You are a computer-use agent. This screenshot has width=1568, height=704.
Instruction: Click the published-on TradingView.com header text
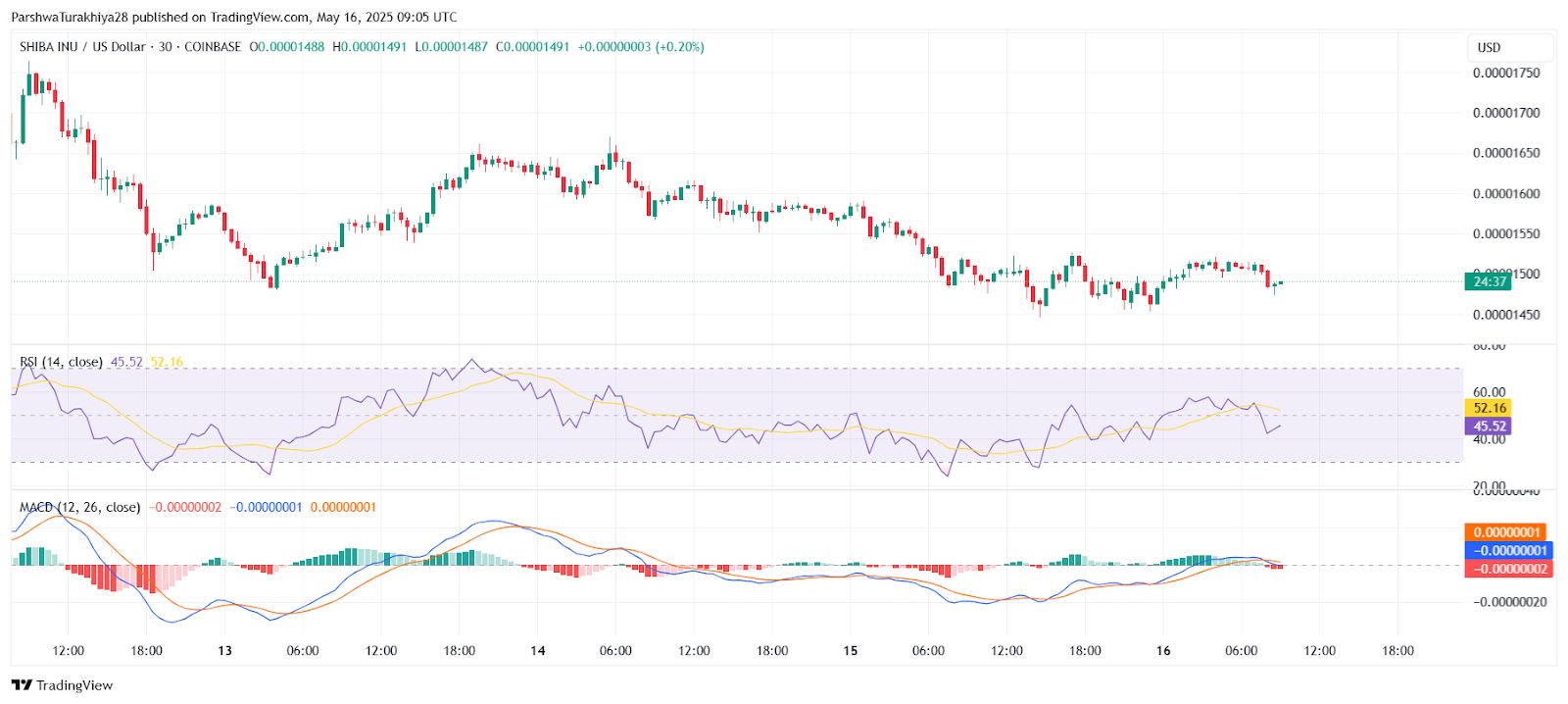(234, 17)
